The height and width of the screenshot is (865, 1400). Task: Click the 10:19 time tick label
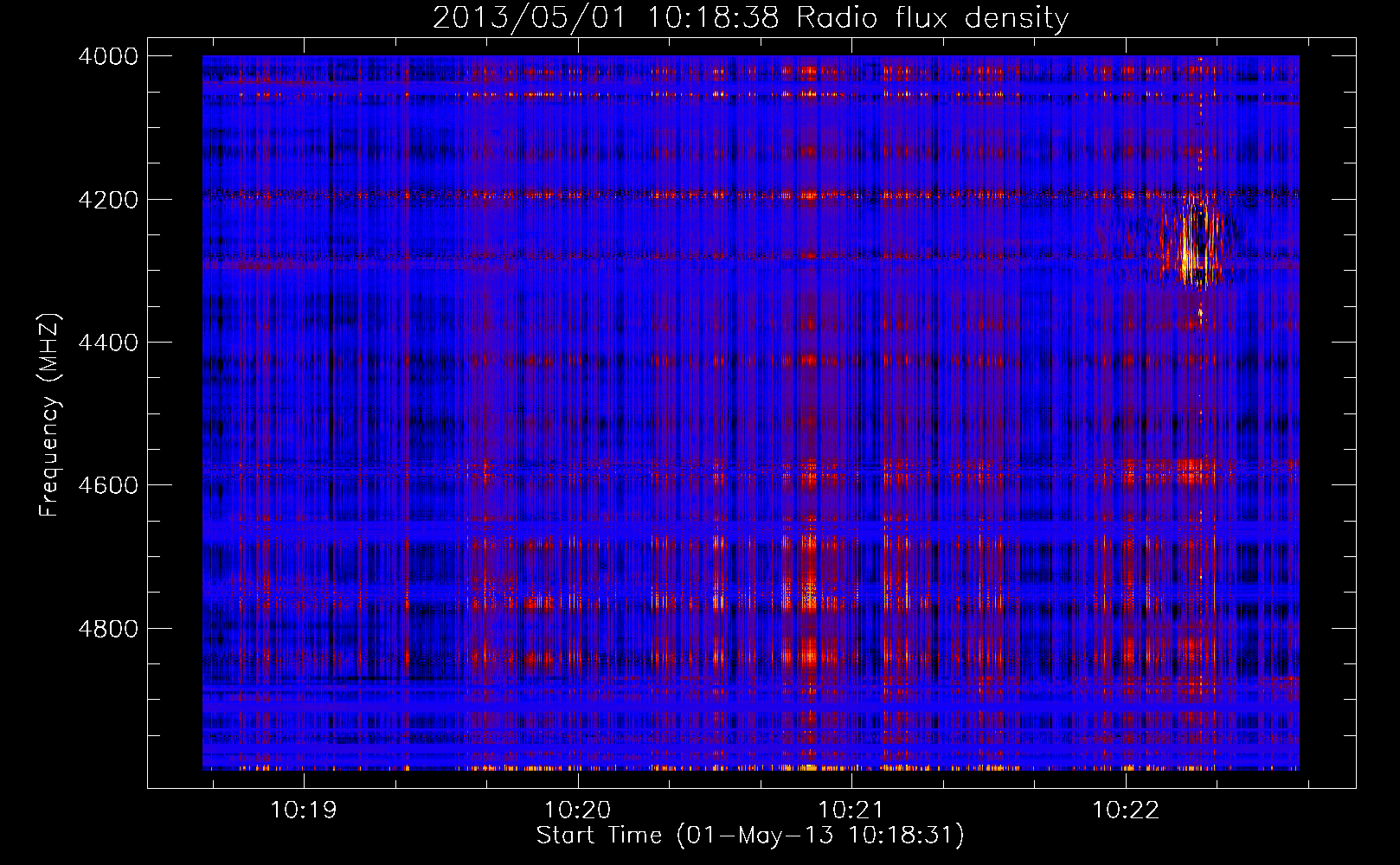[304, 811]
